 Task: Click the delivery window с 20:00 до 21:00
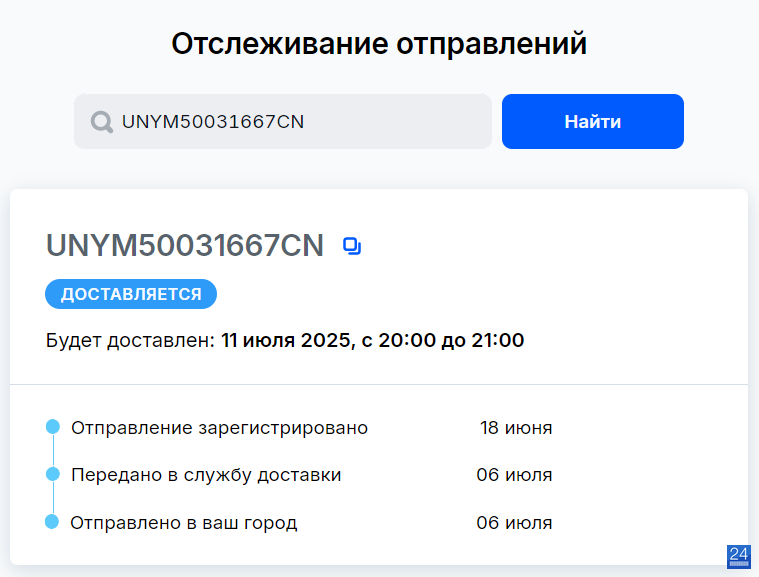tap(442, 340)
